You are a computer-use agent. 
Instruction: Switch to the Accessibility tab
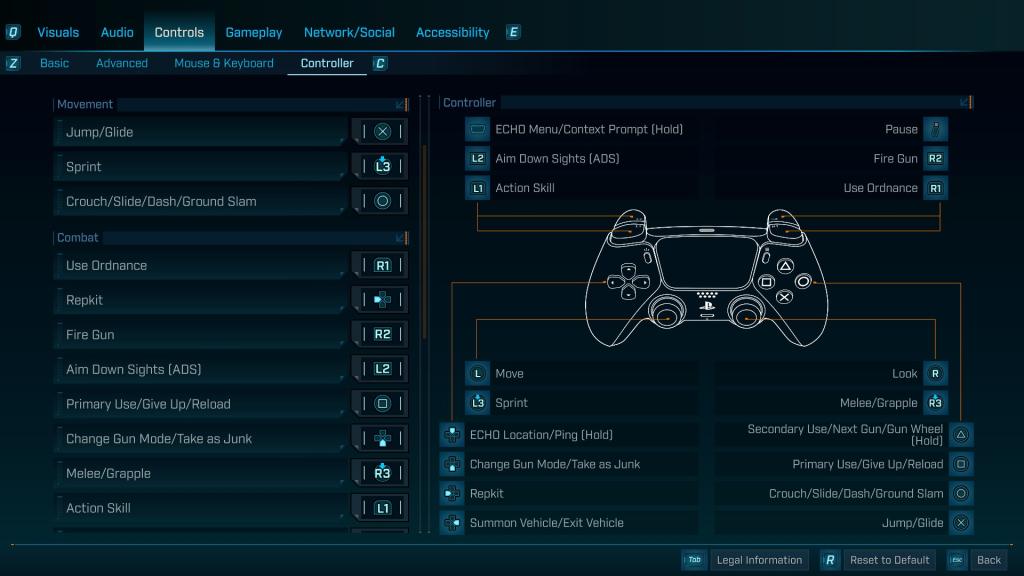tap(452, 32)
